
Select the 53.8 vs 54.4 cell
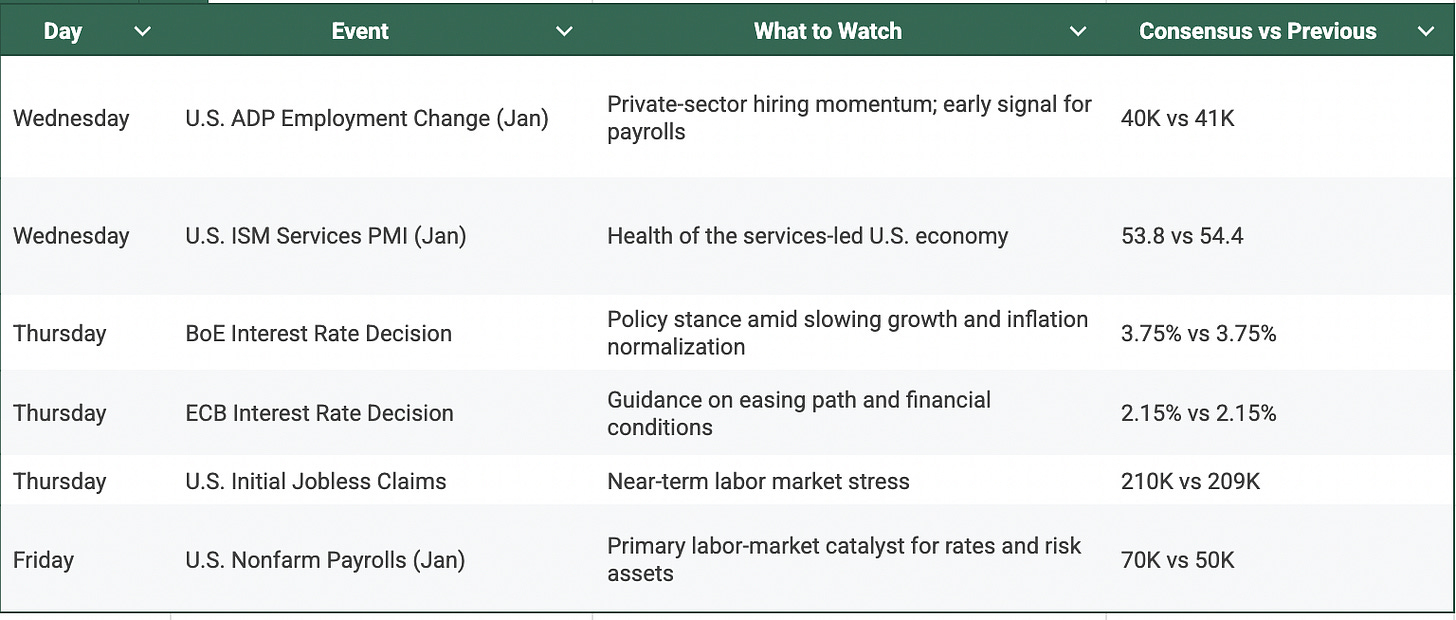point(1183,236)
